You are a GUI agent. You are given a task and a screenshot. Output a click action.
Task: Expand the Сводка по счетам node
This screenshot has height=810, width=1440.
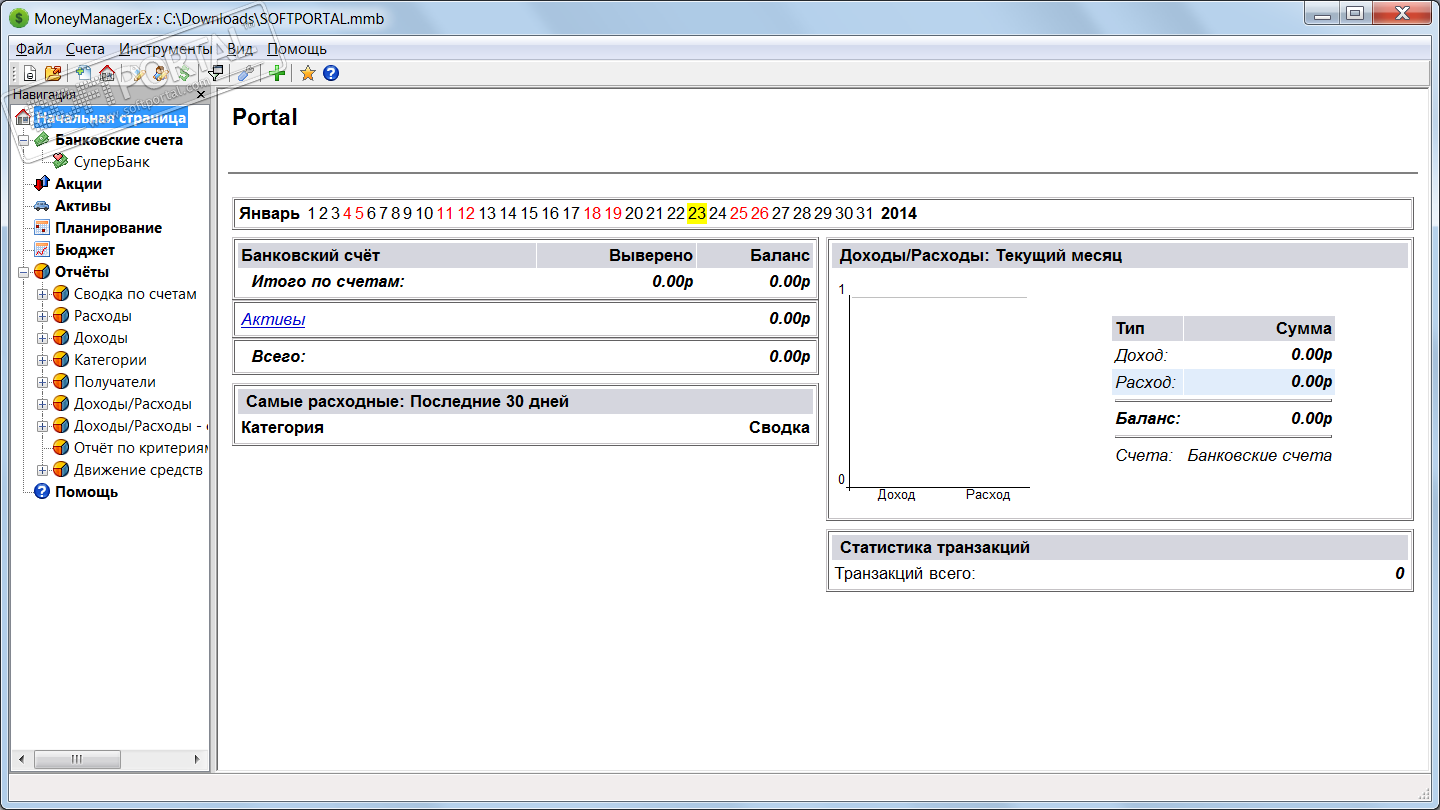point(41,294)
